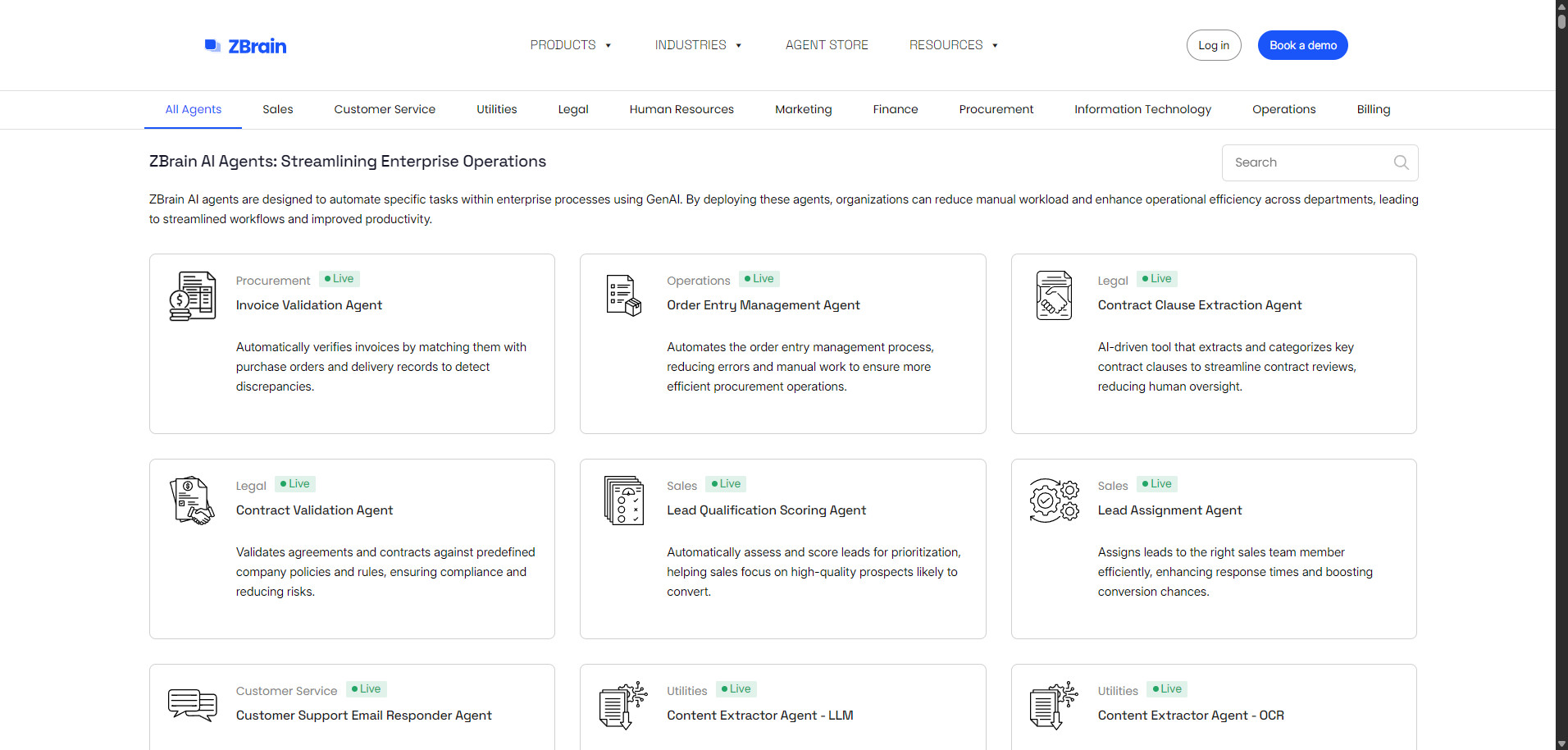The height and width of the screenshot is (750, 1568).
Task: Click the Contract Validation Agent icon
Action: click(193, 501)
